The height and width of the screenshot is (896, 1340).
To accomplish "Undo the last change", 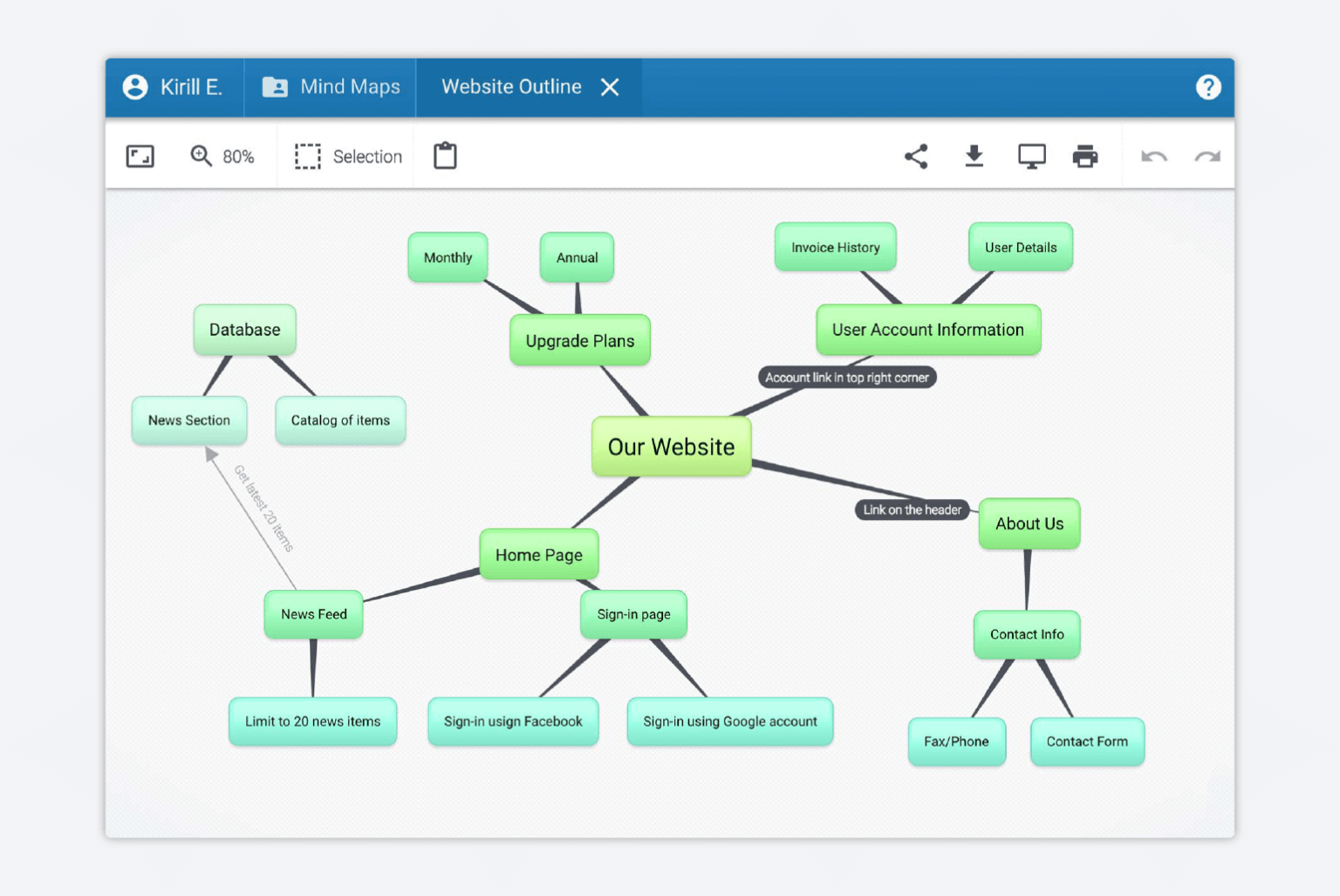I will [1153, 156].
